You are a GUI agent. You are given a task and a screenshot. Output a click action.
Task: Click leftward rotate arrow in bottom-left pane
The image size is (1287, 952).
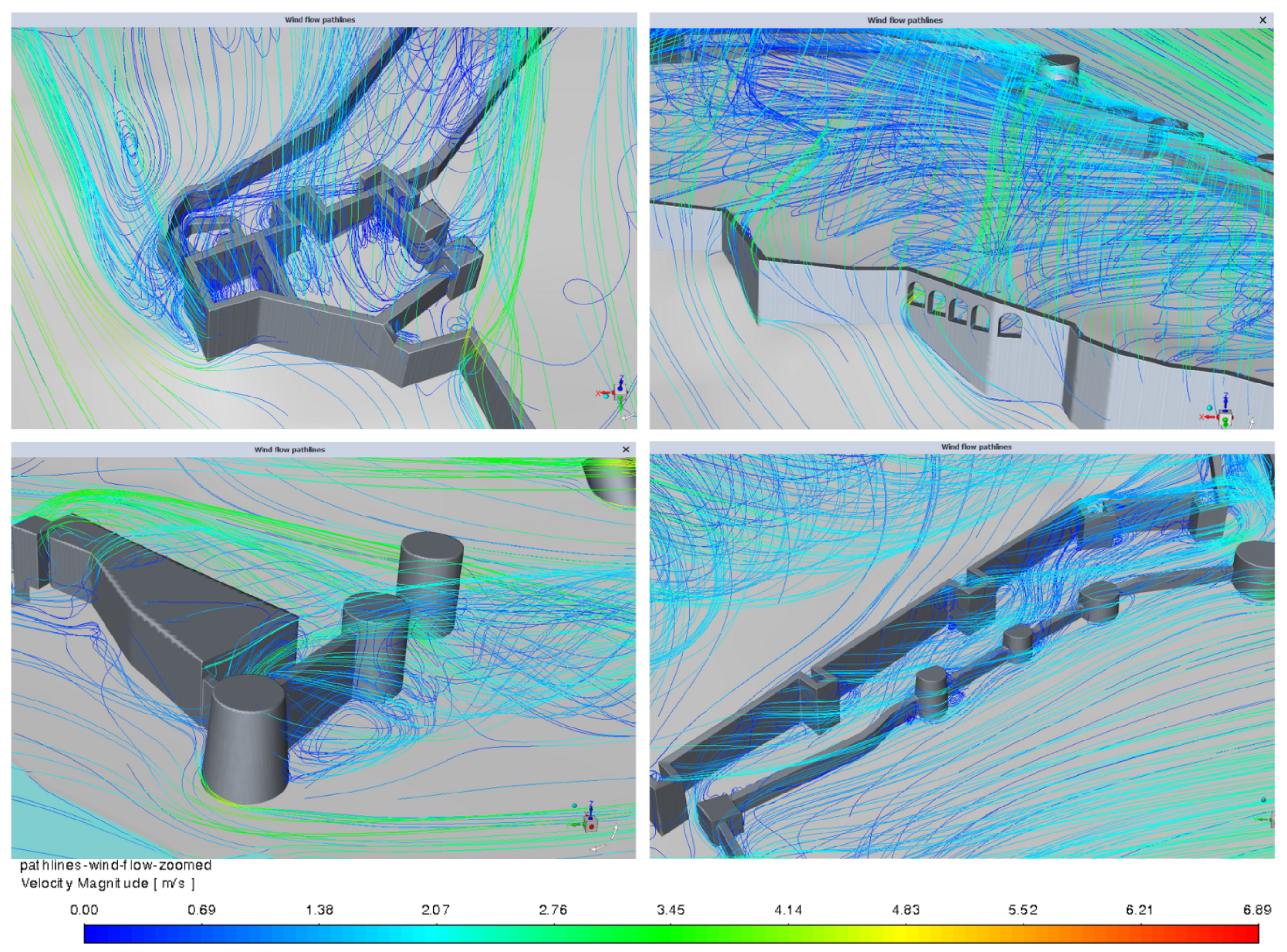pyautogui.click(x=598, y=848)
